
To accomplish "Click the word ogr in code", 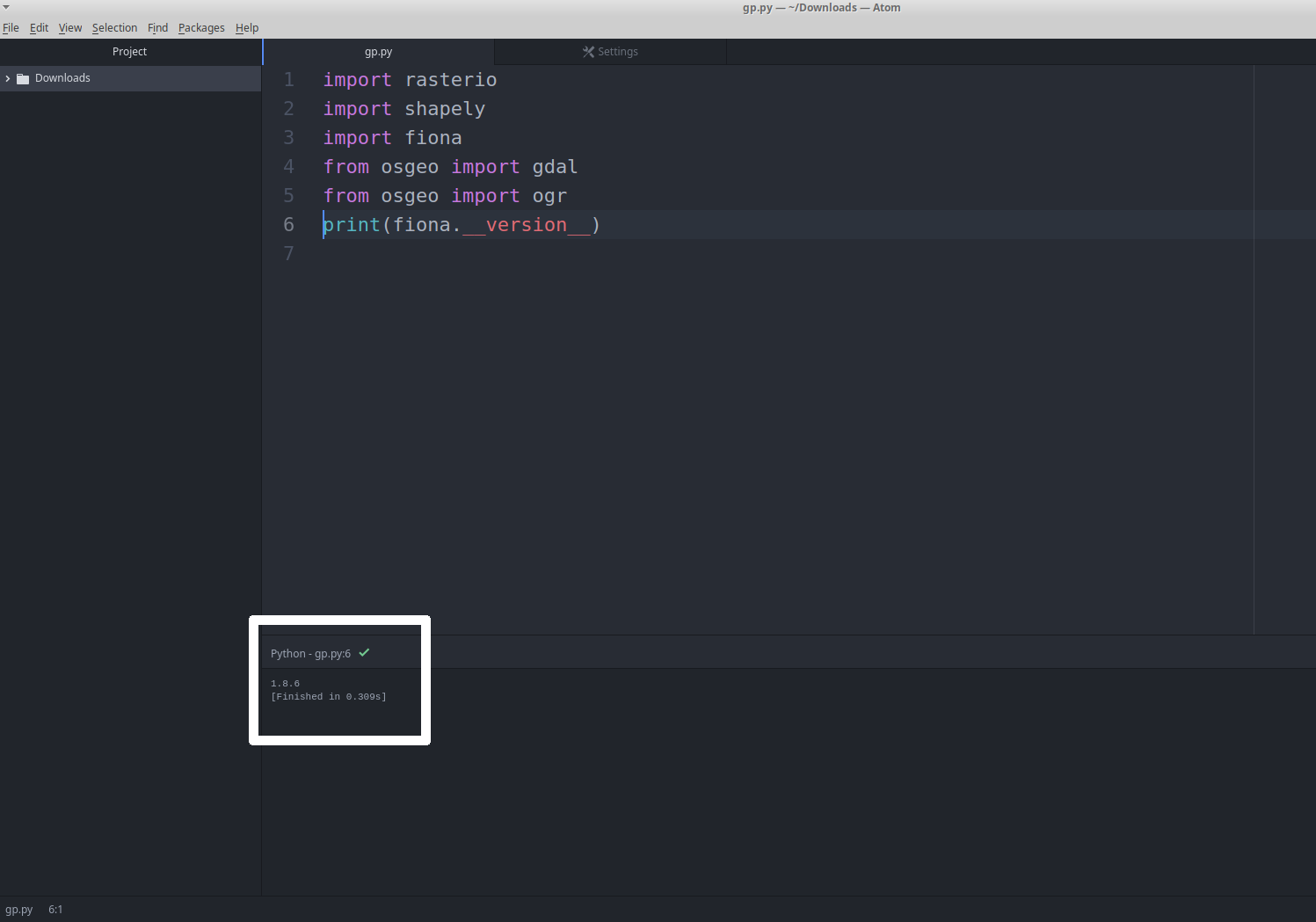I will 549,197.
